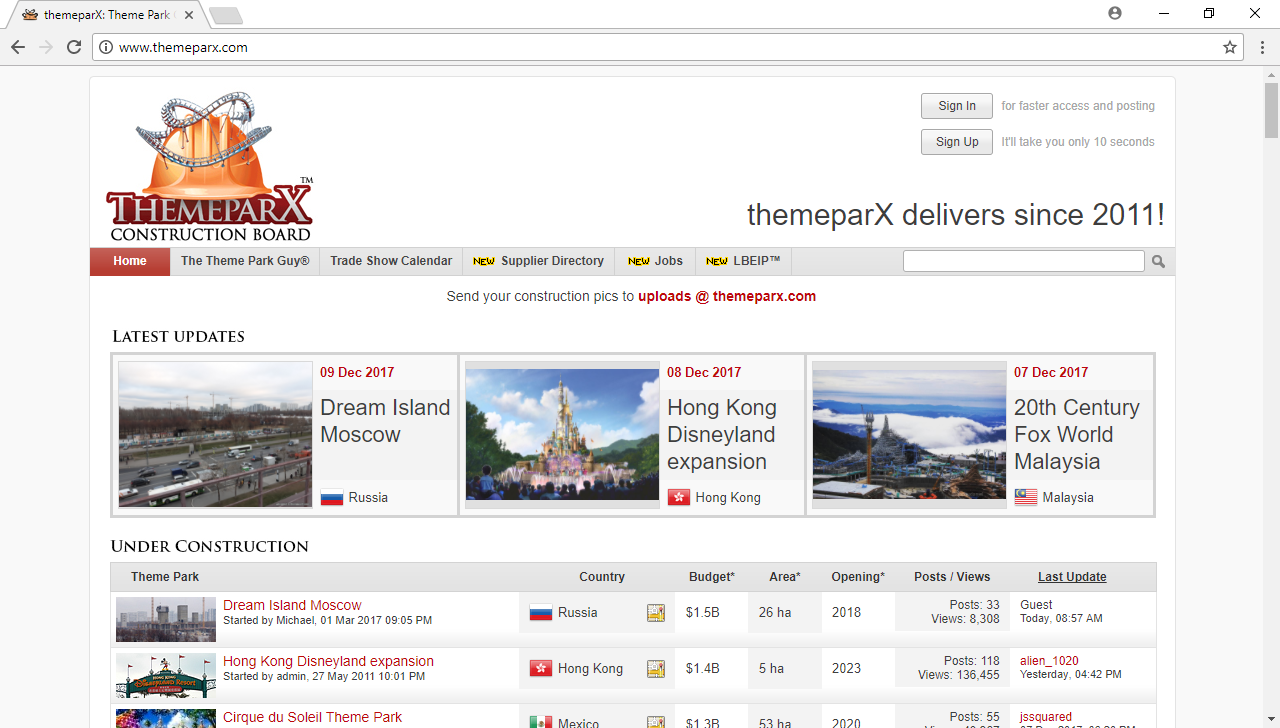Viewport: 1280px width, 728px height.
Task: Open Dream Island Moscow row thumbnail
Action: (166, 619)
